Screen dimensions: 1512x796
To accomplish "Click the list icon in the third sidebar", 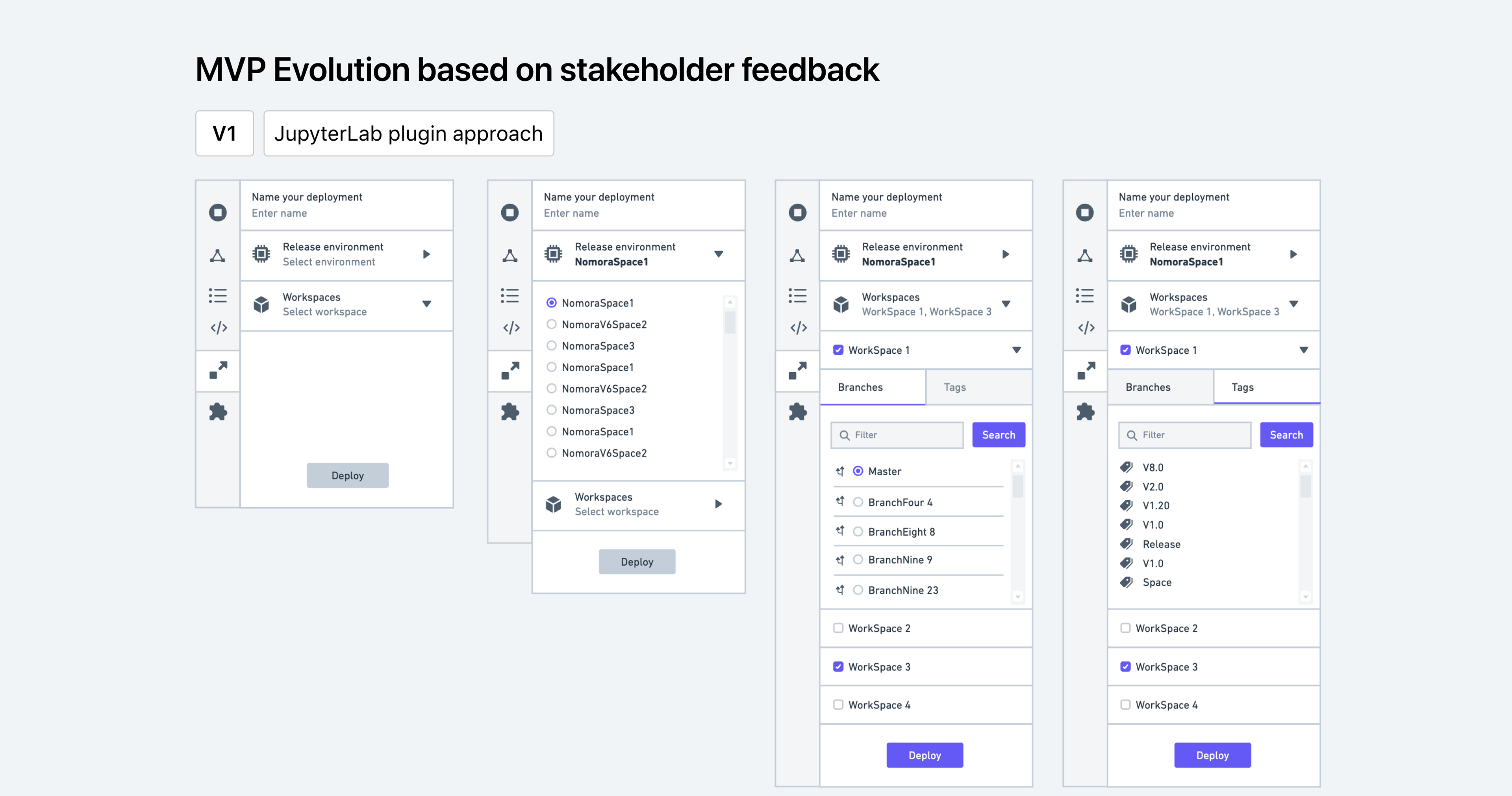I will (797, 295).
